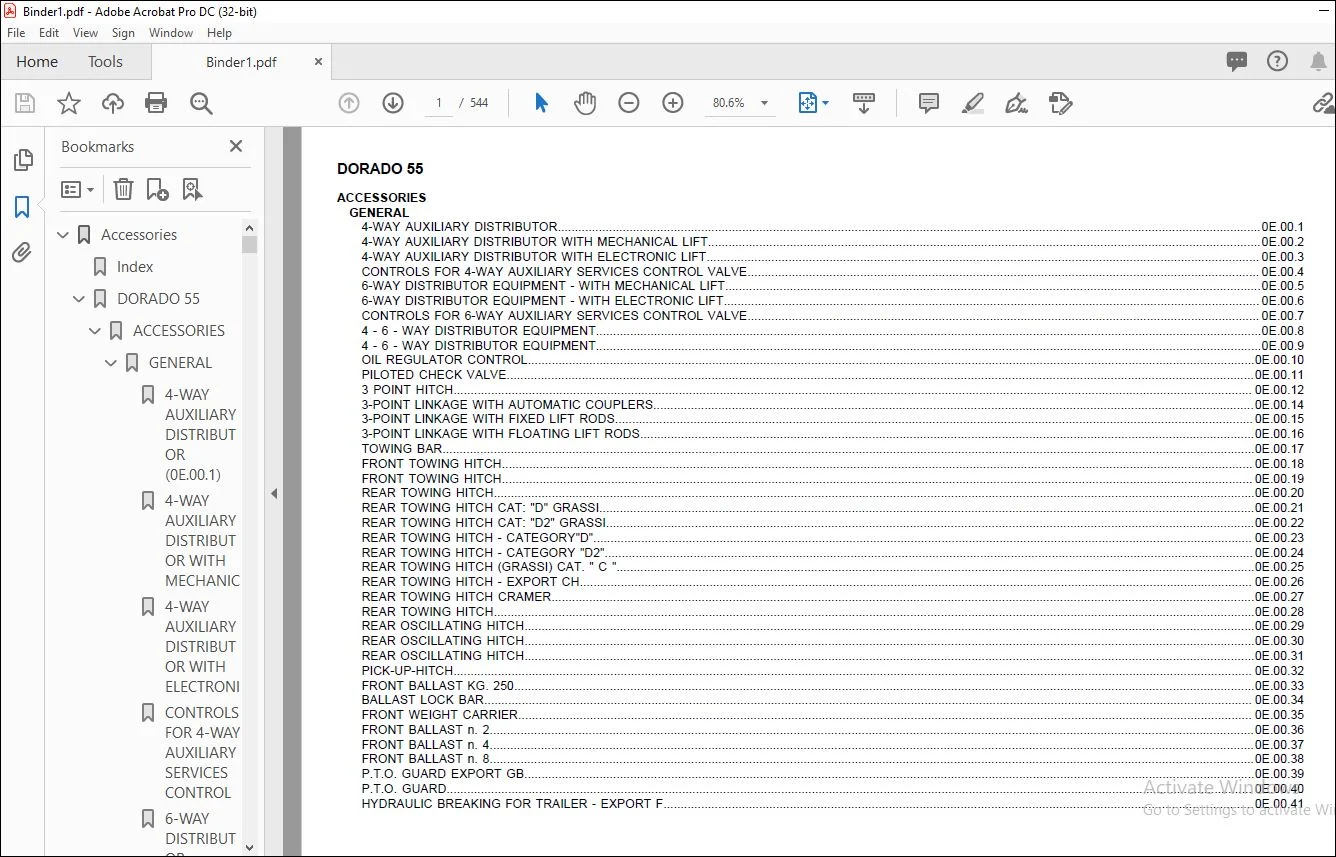Viewport: 1336px width, 857px height.
Task: Open the Sign menu
Action: pos(124,33)
